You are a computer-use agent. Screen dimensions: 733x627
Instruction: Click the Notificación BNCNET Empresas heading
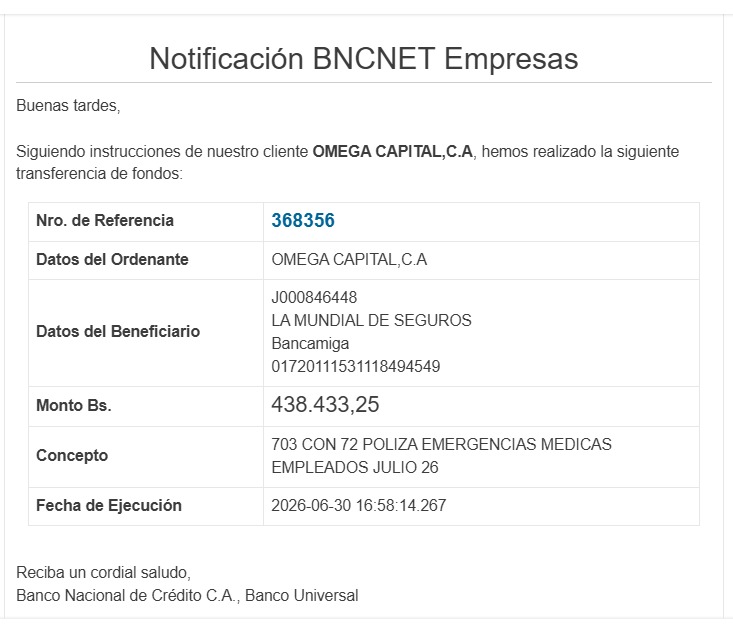click(364, 58)
